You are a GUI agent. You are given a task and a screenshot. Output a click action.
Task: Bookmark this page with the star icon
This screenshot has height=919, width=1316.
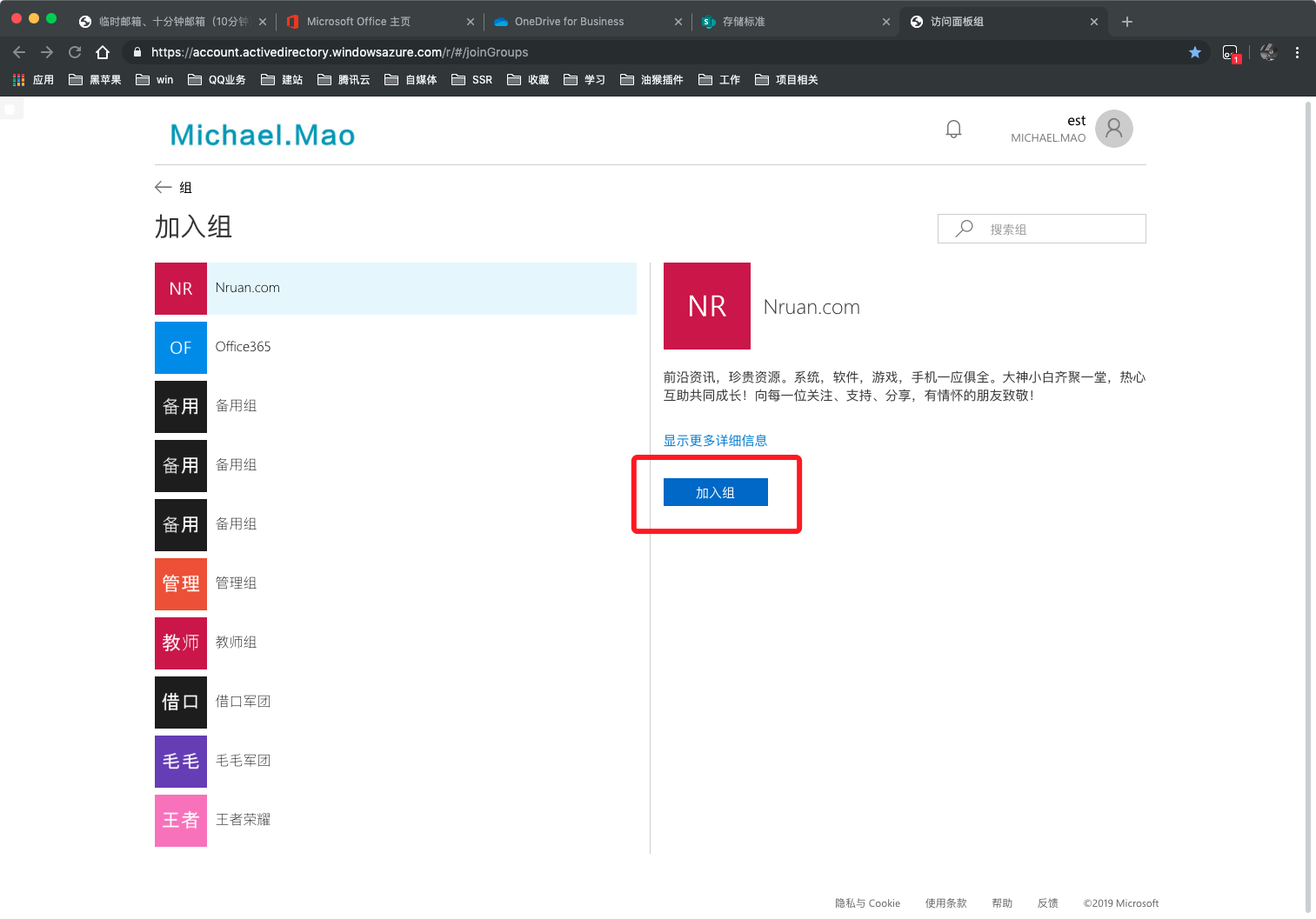coord(1195,52)
